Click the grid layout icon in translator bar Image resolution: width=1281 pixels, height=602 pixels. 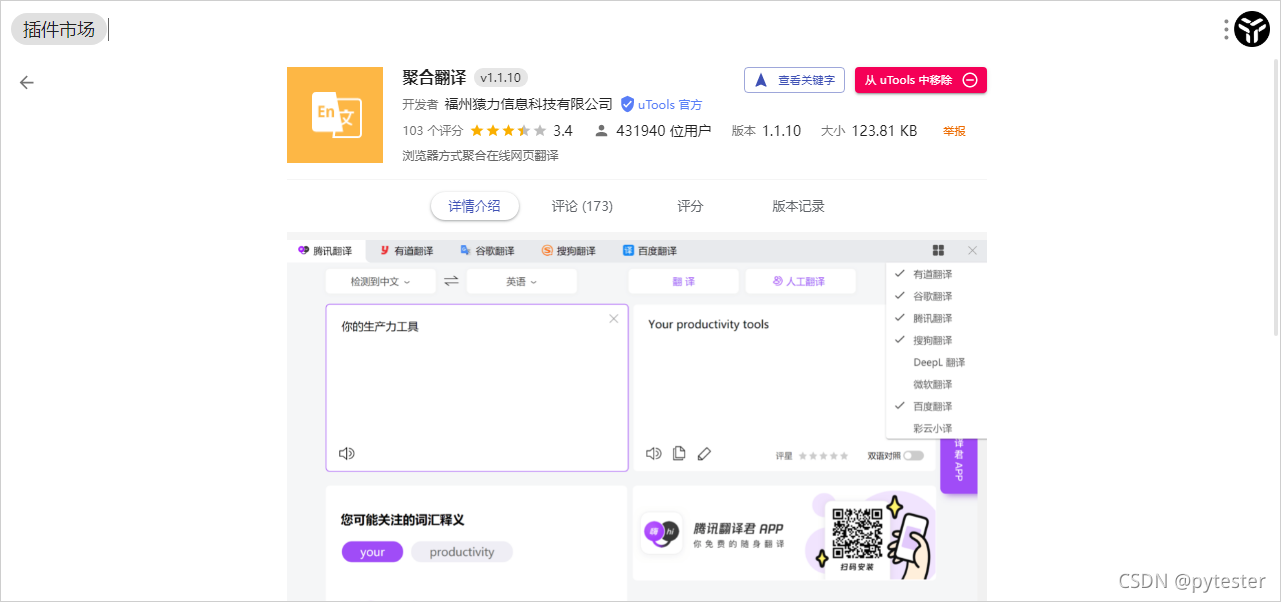pyautogui.click(x=938, y=251)
